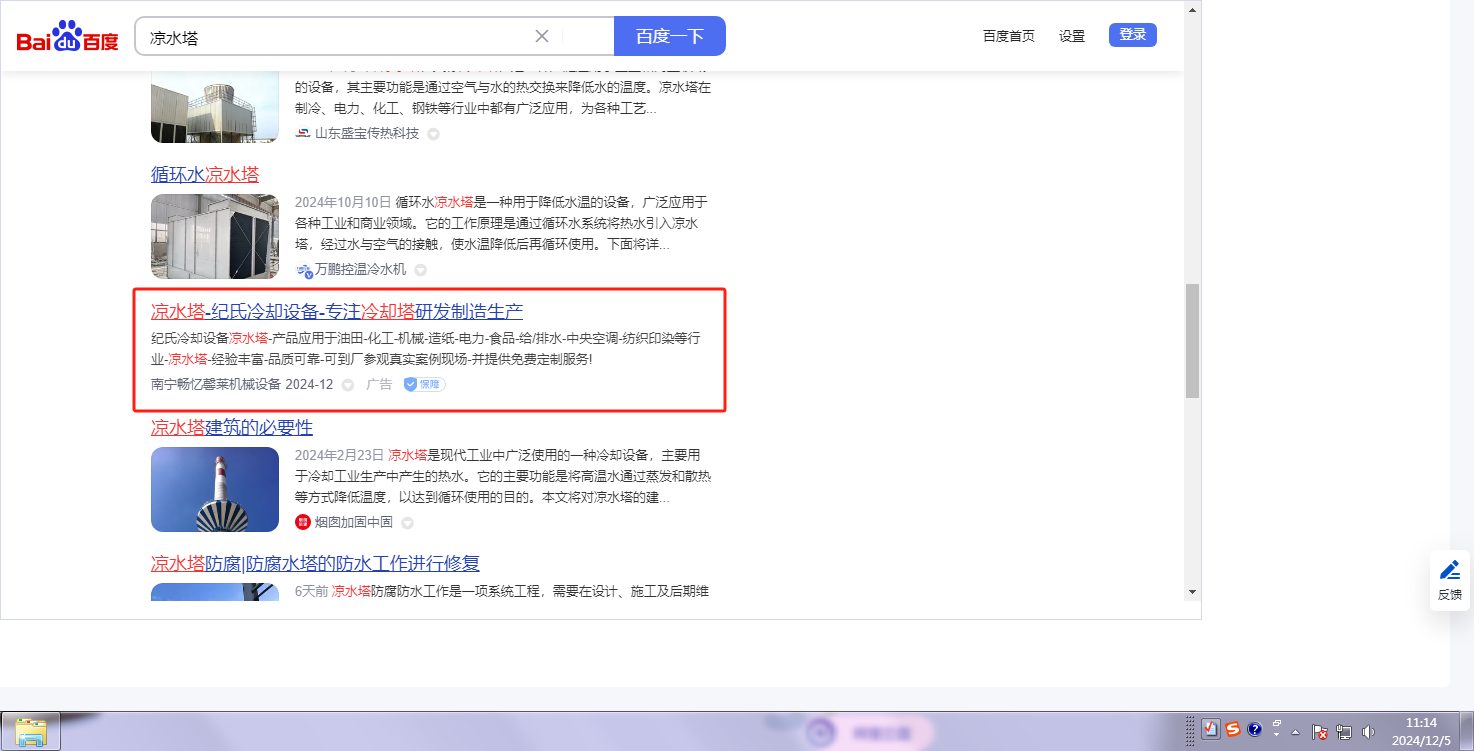Click the 百度一下 search button
The width and height of the screenshot is (1474, 751).
[x=669, y=37]
